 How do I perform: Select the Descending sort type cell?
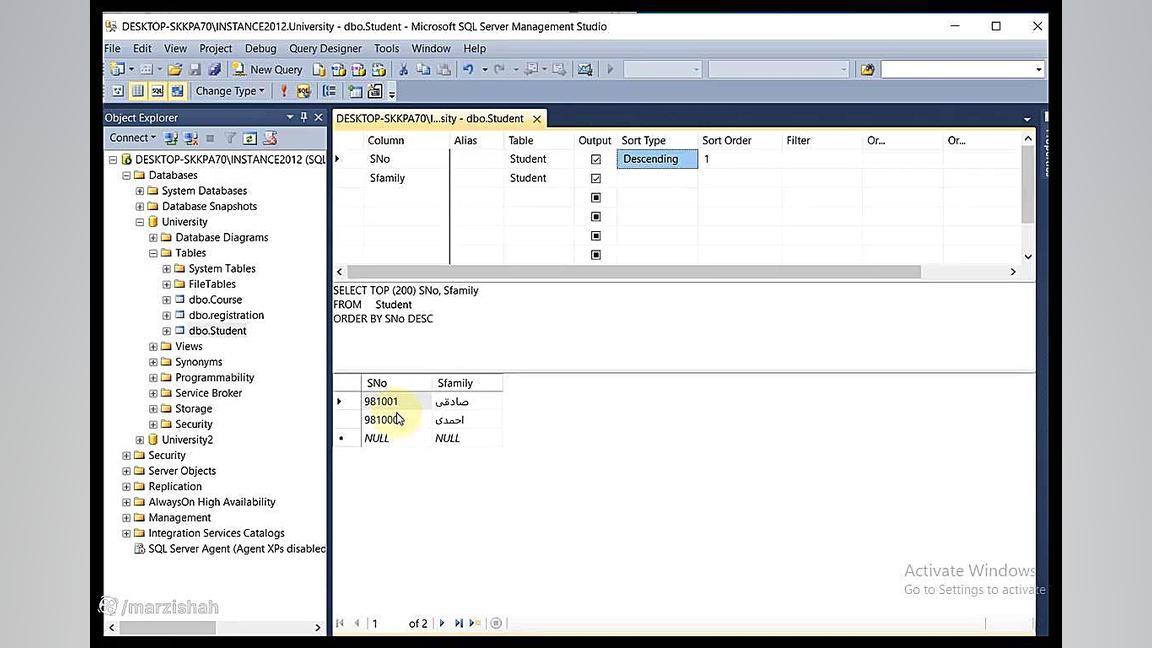(x=658, y=159)
